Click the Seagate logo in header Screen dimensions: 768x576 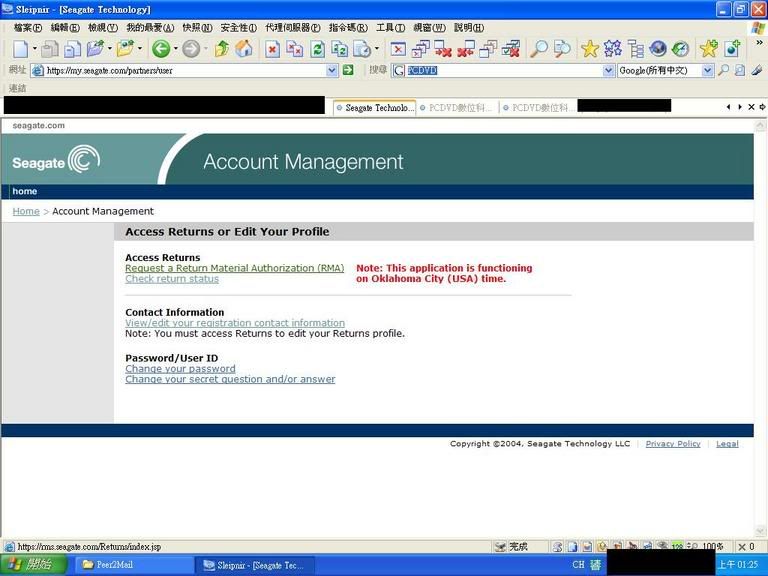point(56,160)
